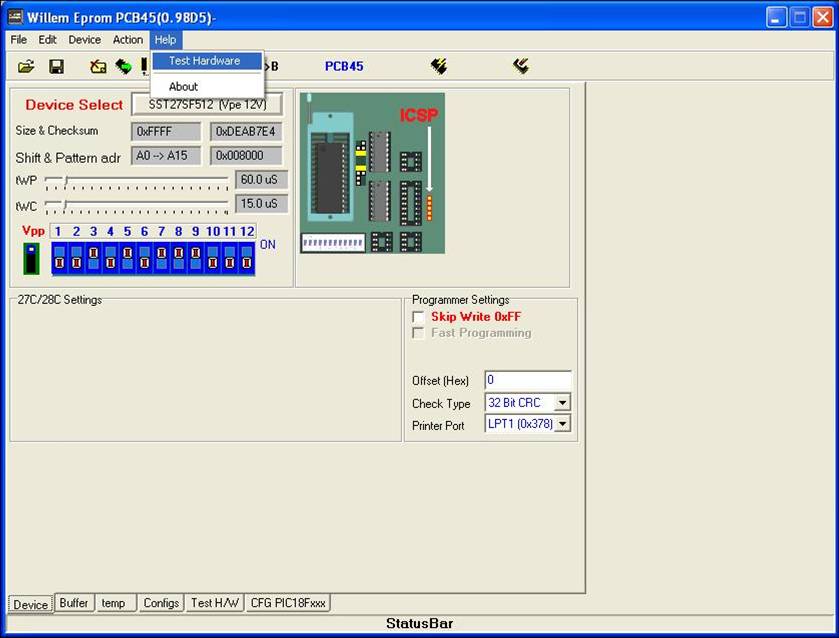
Task: Click the tWC slider thumb
Action: coord(65,206)
